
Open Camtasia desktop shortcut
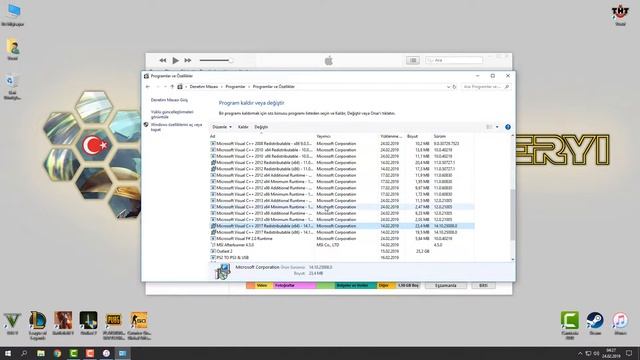pos(570,325)
